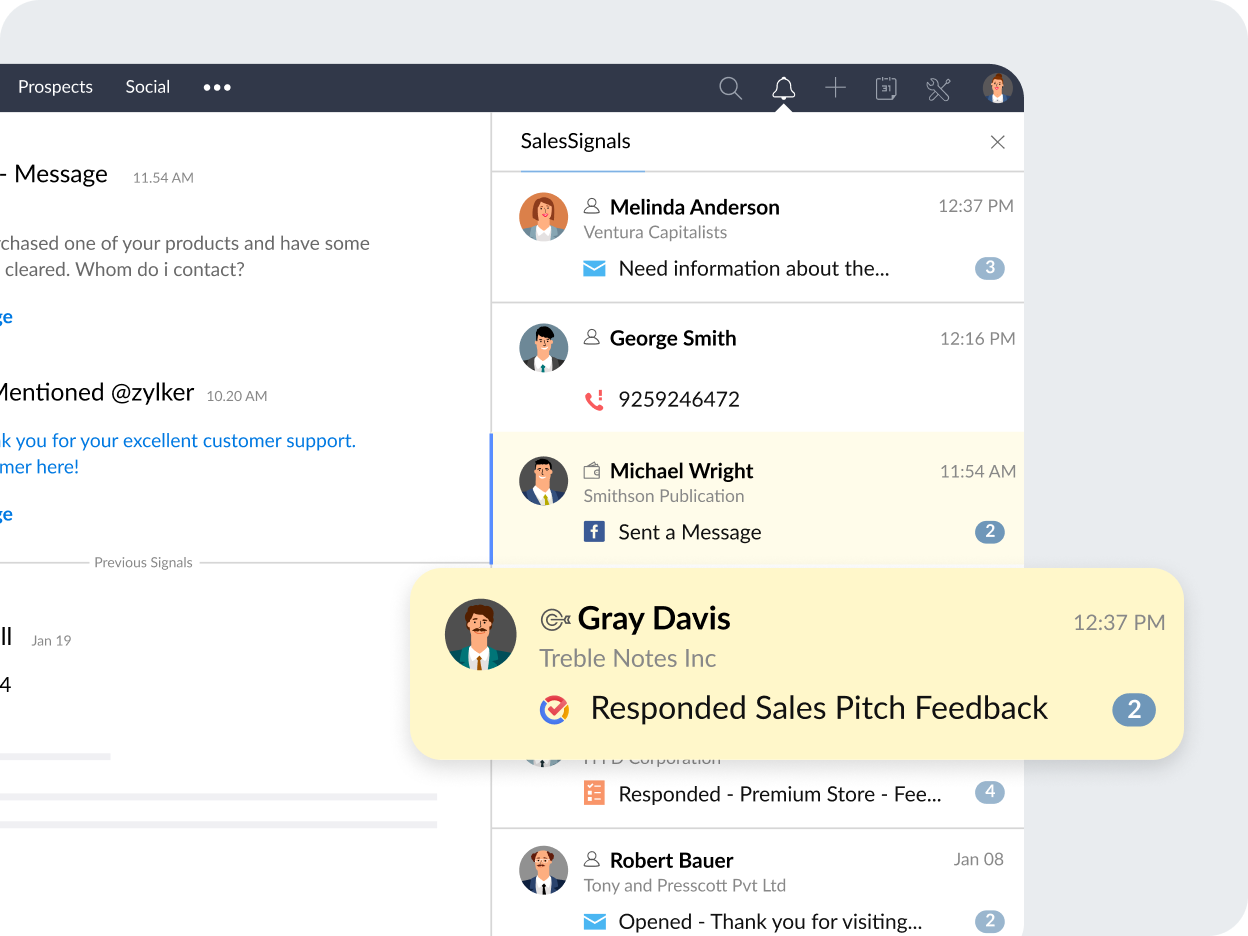This screenshot has height=936, width=1248.
Task: Open the calendar icon in top bar
Action: [x=886, y=88]
